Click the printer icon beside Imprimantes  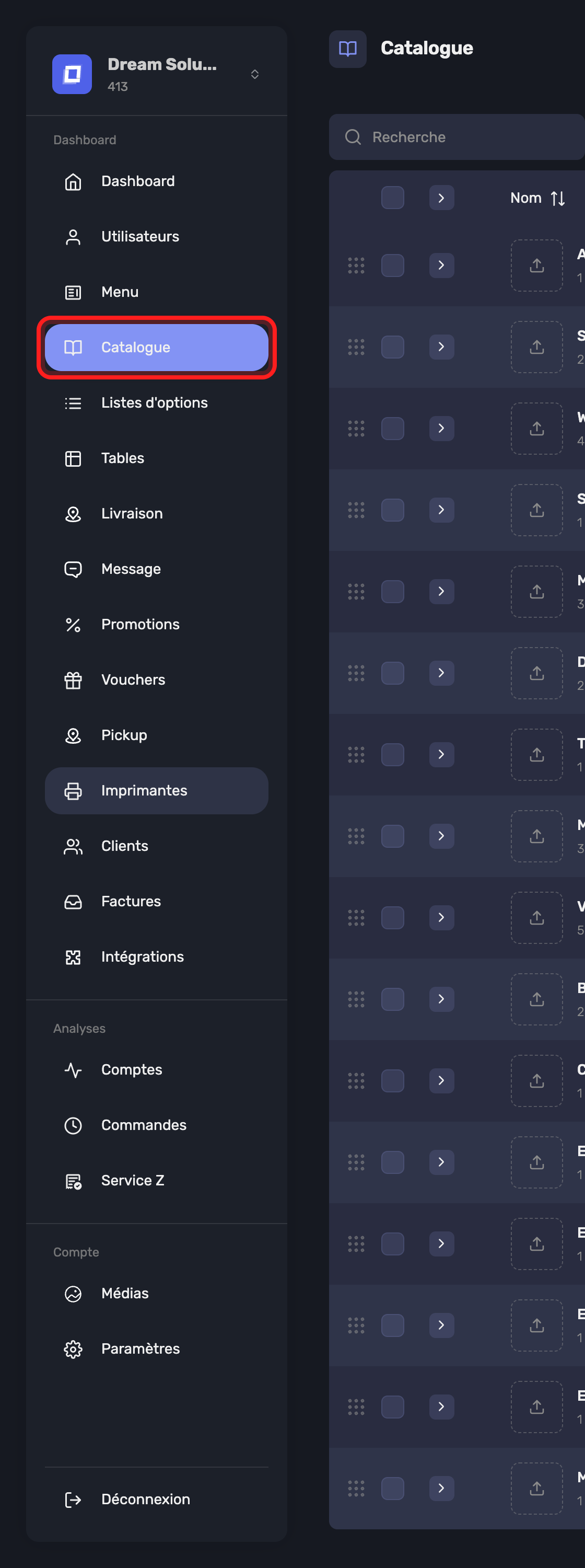[x=73, y=791]
